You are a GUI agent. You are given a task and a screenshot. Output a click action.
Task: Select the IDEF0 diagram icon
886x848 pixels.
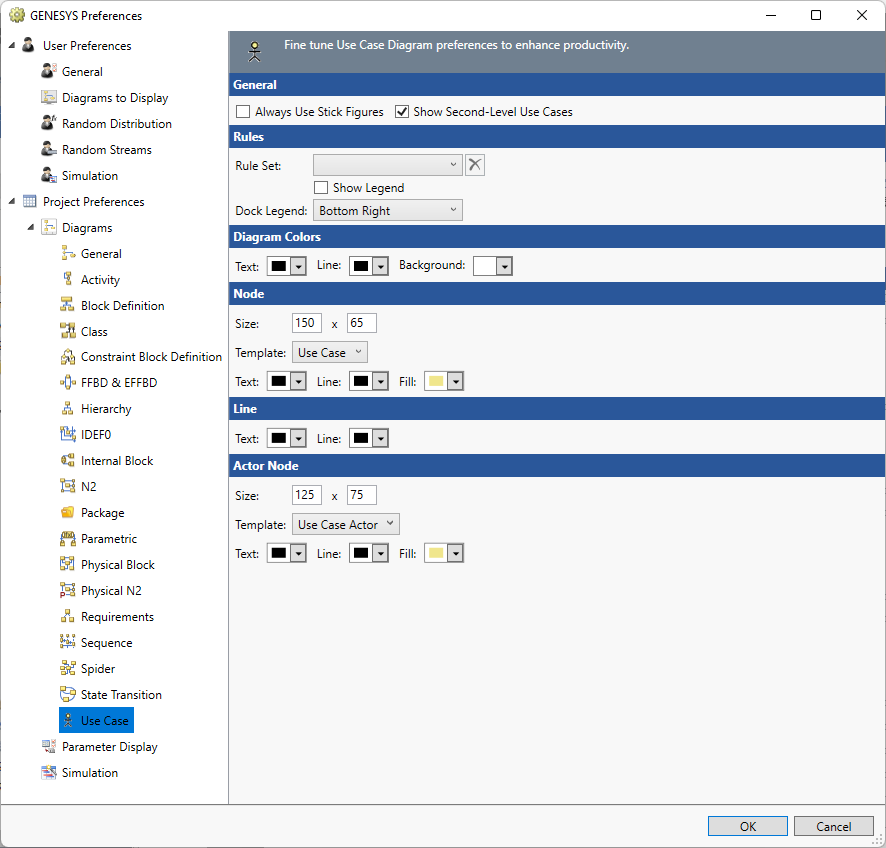tap(68, 434)
